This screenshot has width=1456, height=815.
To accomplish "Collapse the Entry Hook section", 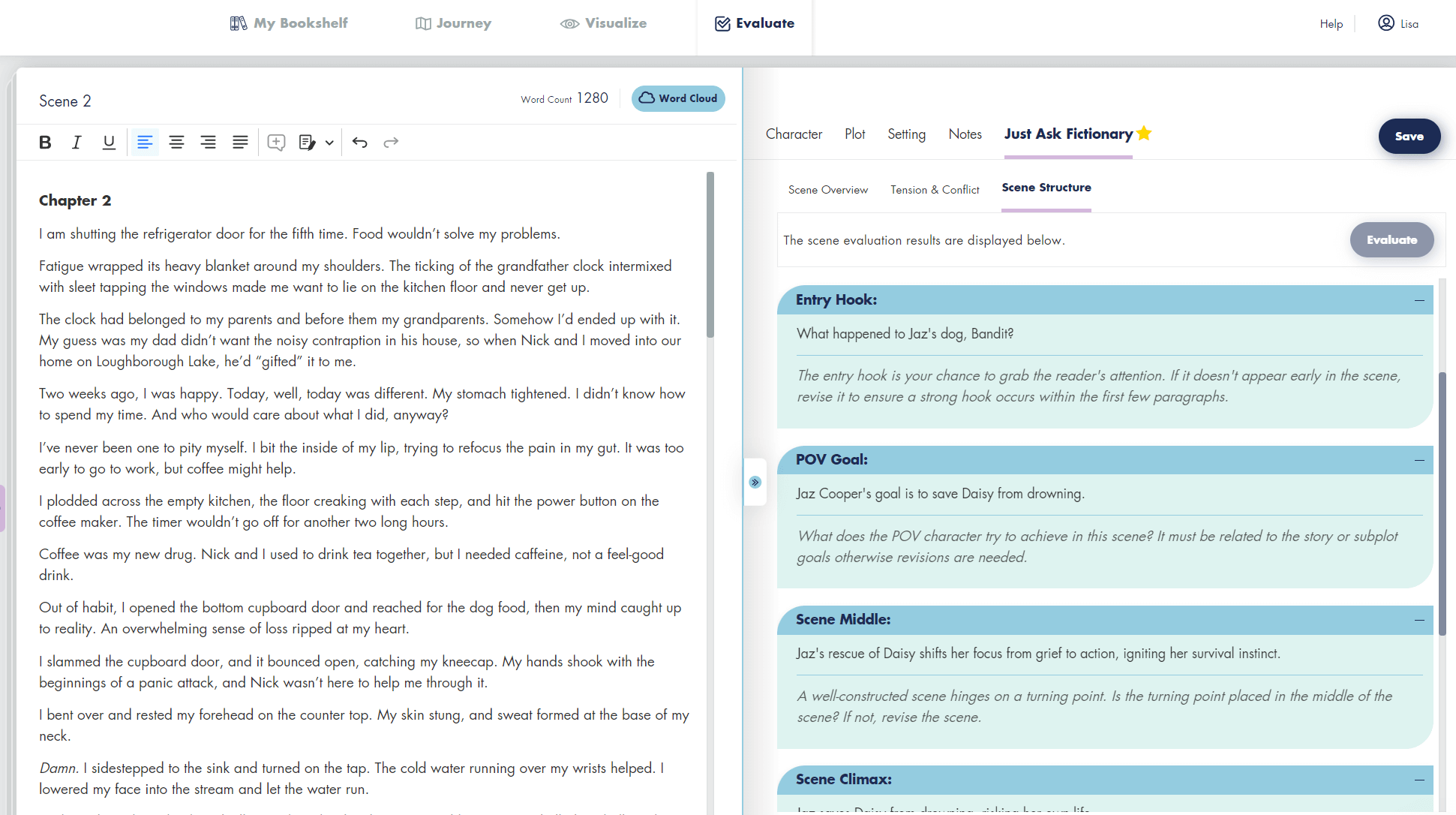I will 1419,300.
